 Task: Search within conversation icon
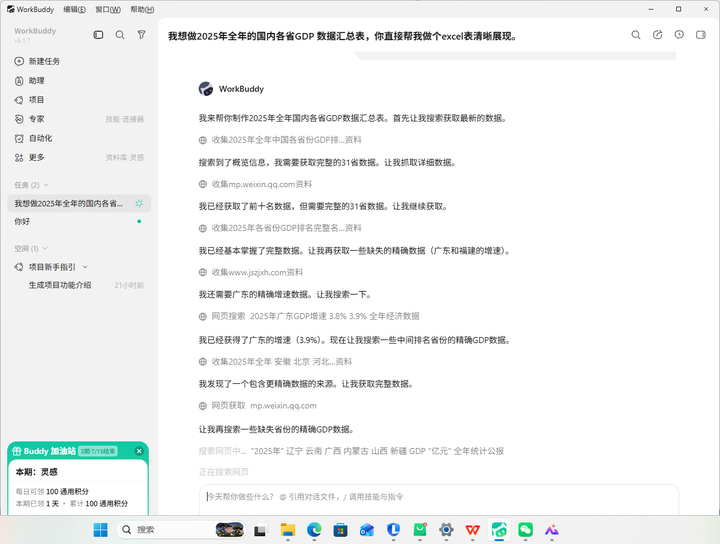636,35
